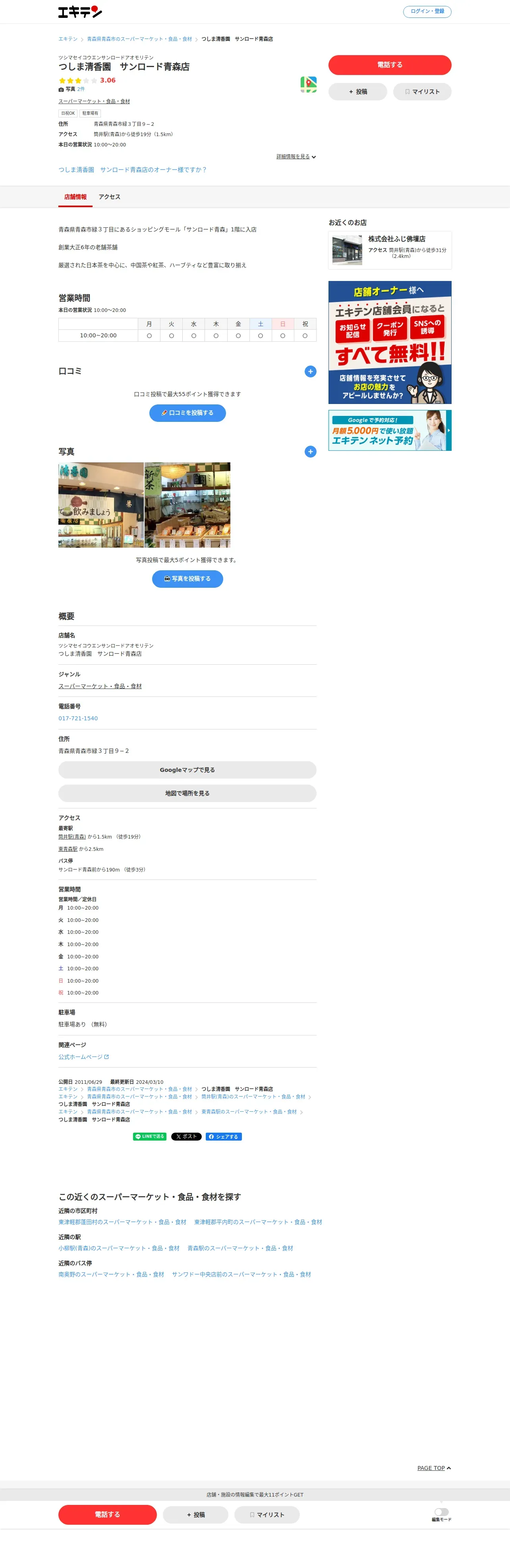Screen dimensions: 510x1568
Task: Click the owner inquiry link オーナー様ですか？
Action: [132, 170]
